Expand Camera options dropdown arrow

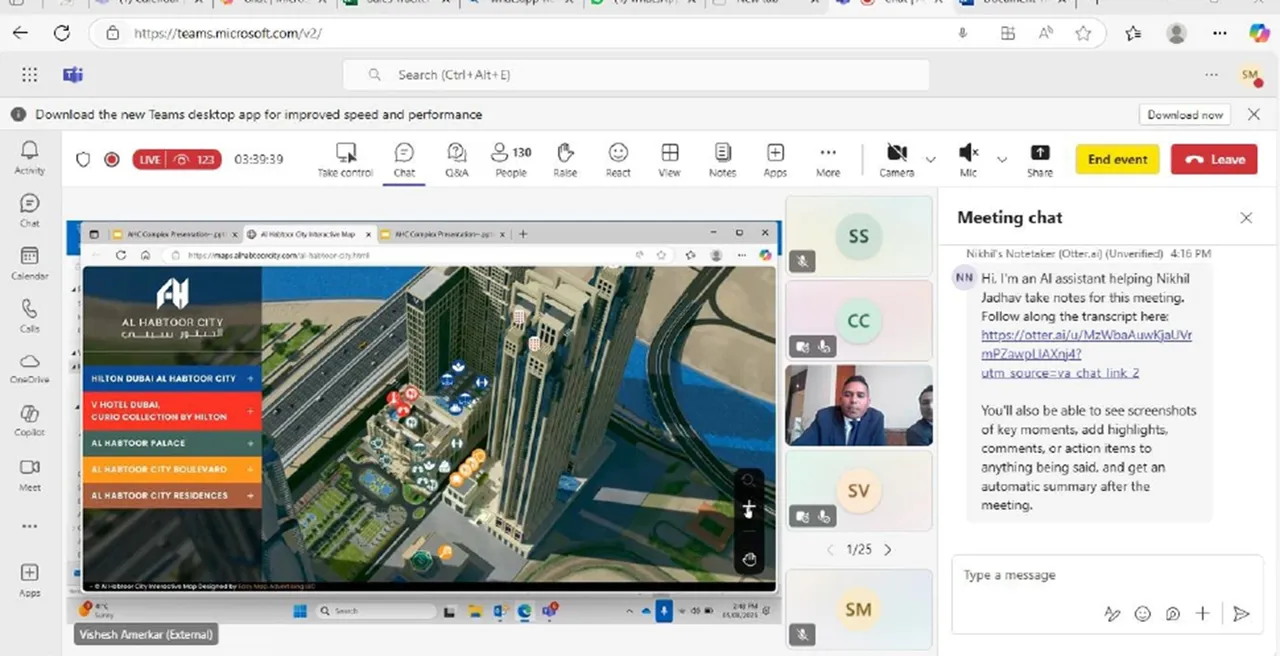(931, 160)
